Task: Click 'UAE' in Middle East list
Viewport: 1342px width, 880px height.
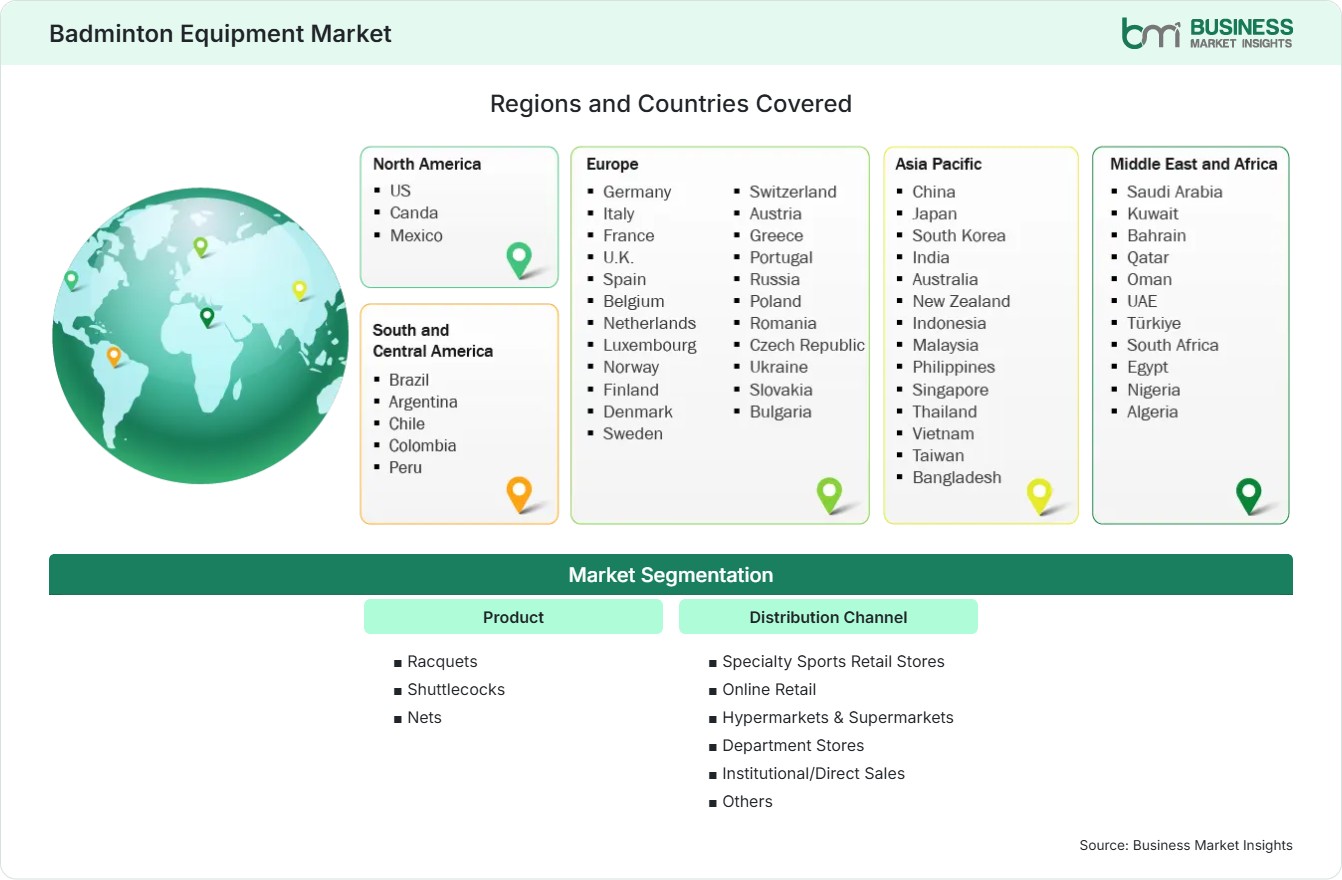Action: click(1142, 302)
